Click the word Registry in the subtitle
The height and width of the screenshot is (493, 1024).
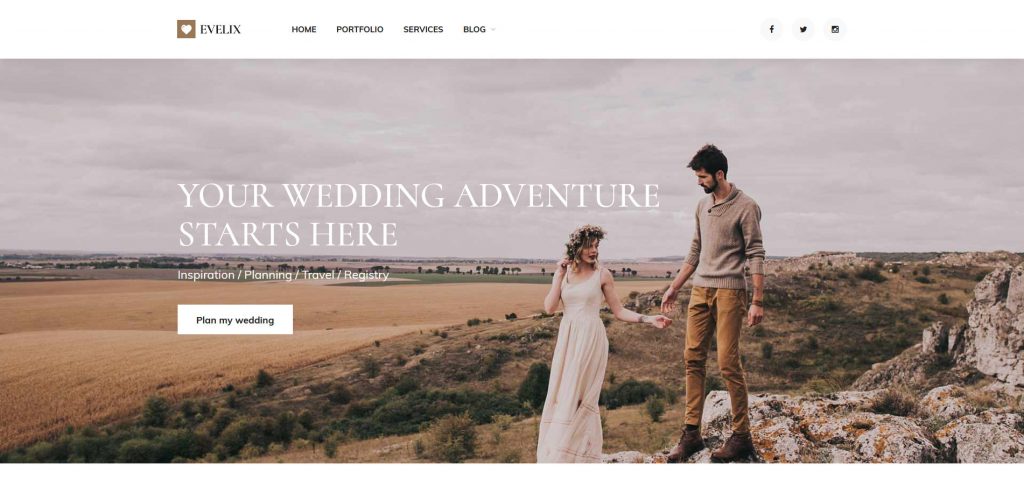366,275
